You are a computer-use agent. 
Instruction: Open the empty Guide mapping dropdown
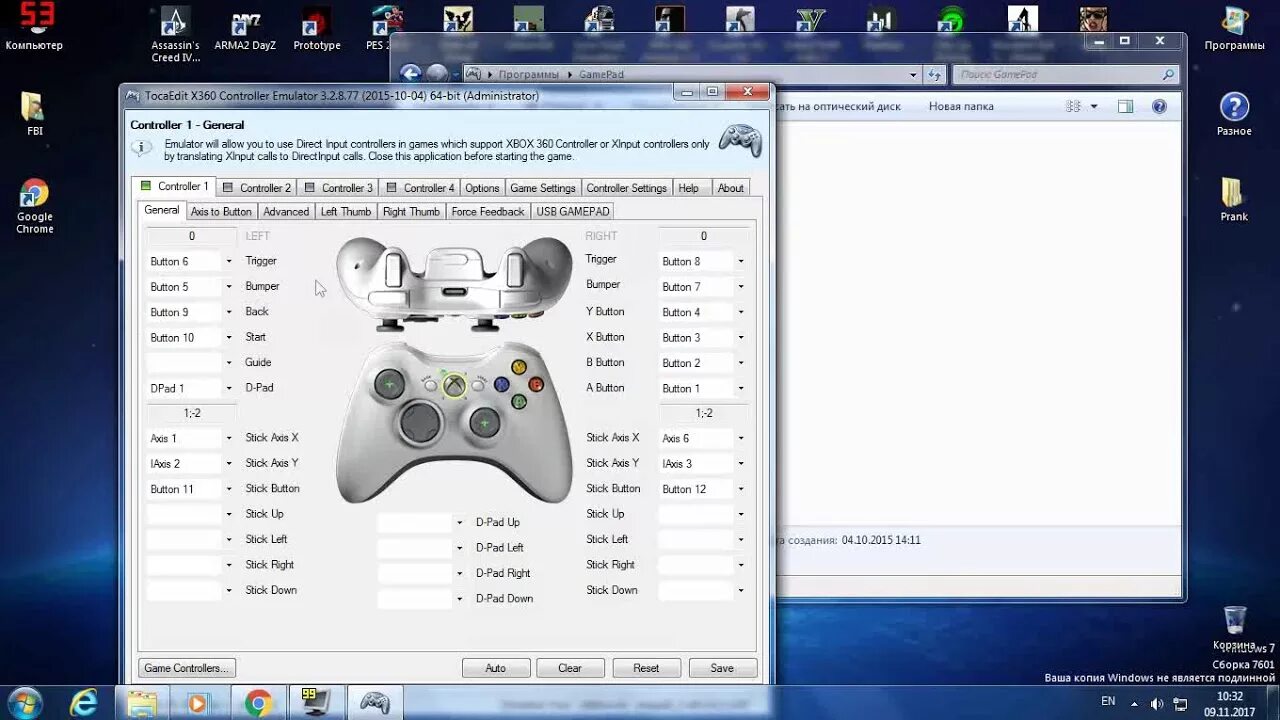point(229,363)
